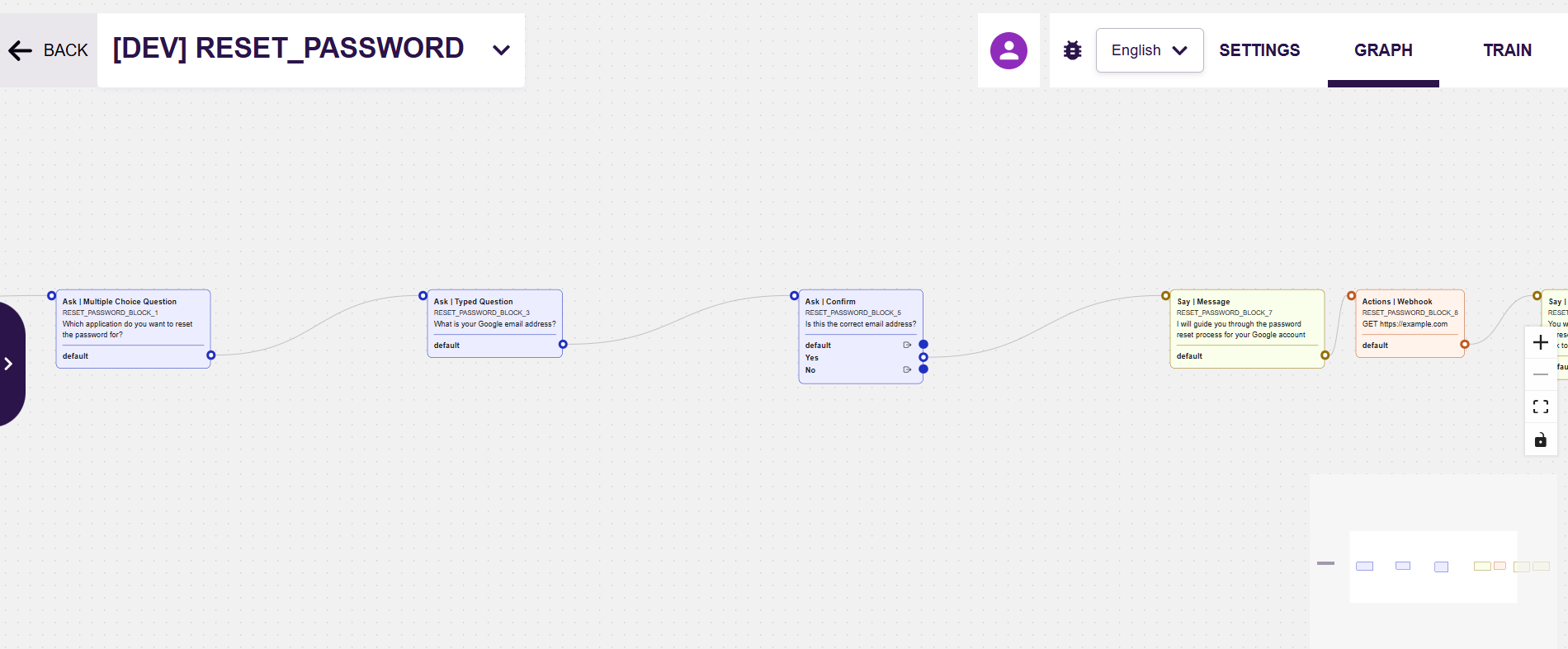Fit graph to view icon
Image resolution: width=1568 pixels, height=649 pixels.
click(x=1540, y=407)
